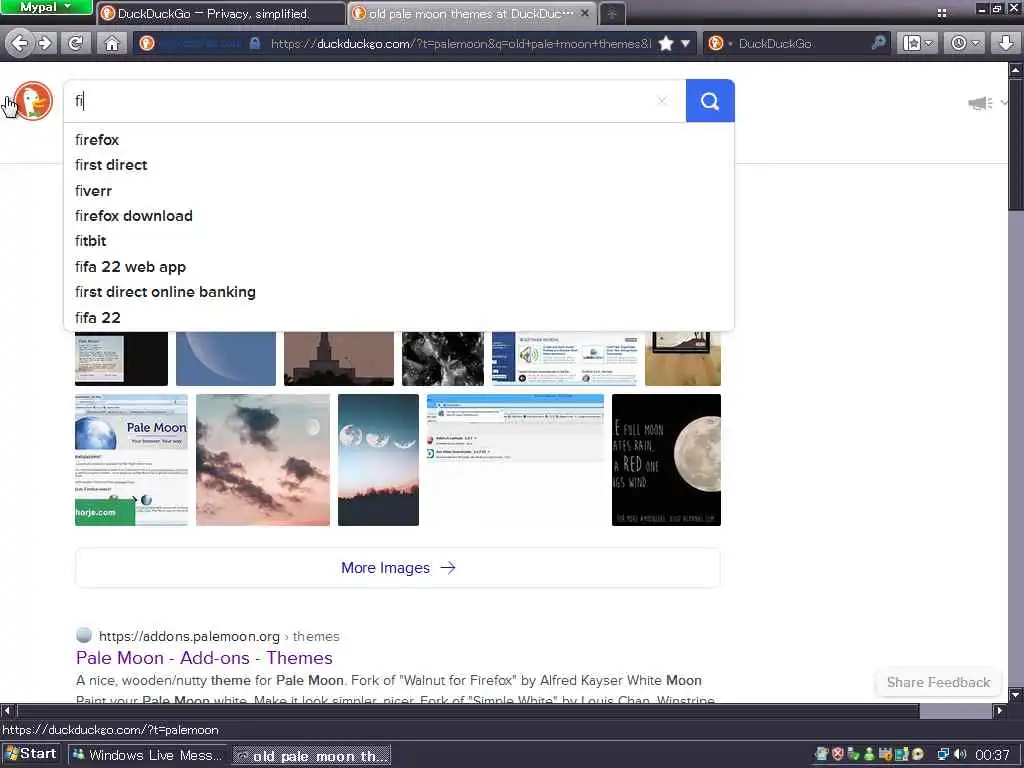
Task: Click the Share Feedback button
Action: (938, 682)
